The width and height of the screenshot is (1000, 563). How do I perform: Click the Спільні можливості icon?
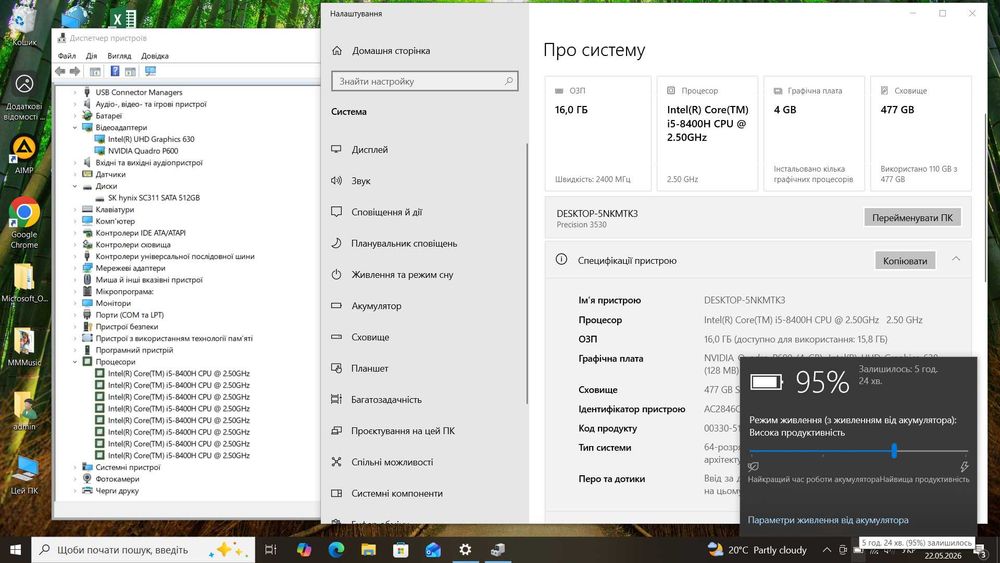pyautogui.click(x=337, y=462)
